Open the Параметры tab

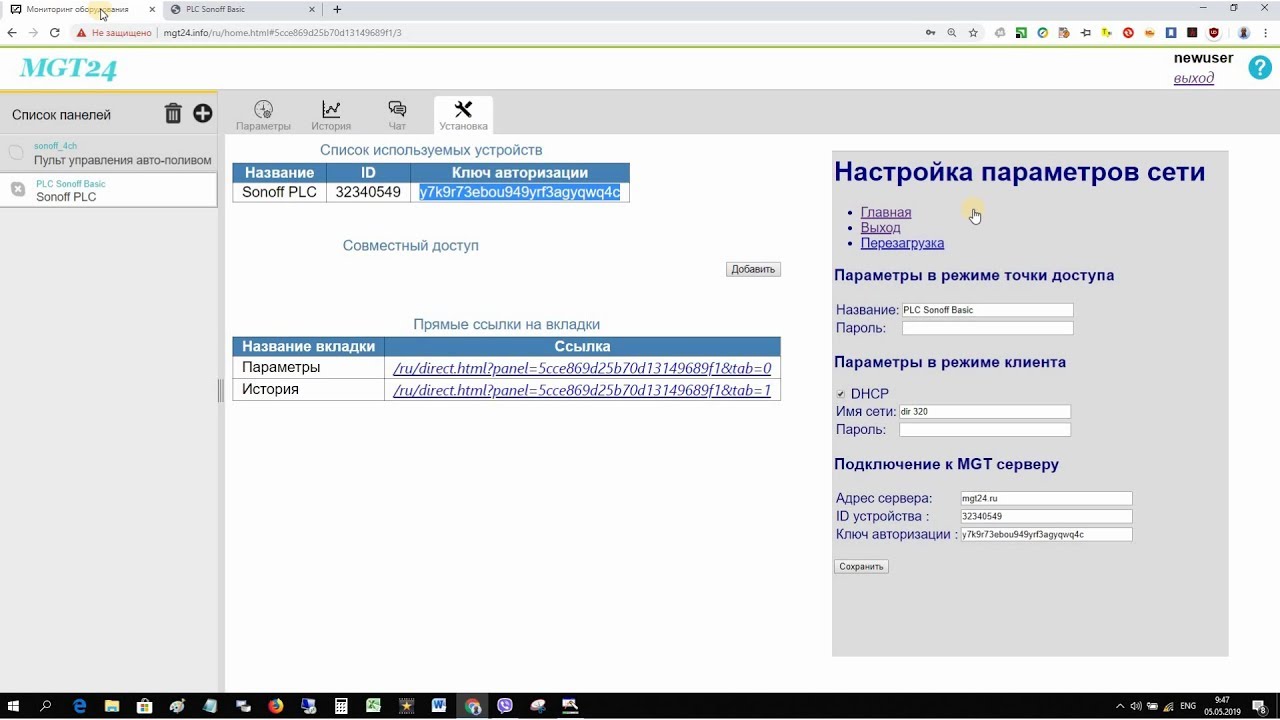263,116
